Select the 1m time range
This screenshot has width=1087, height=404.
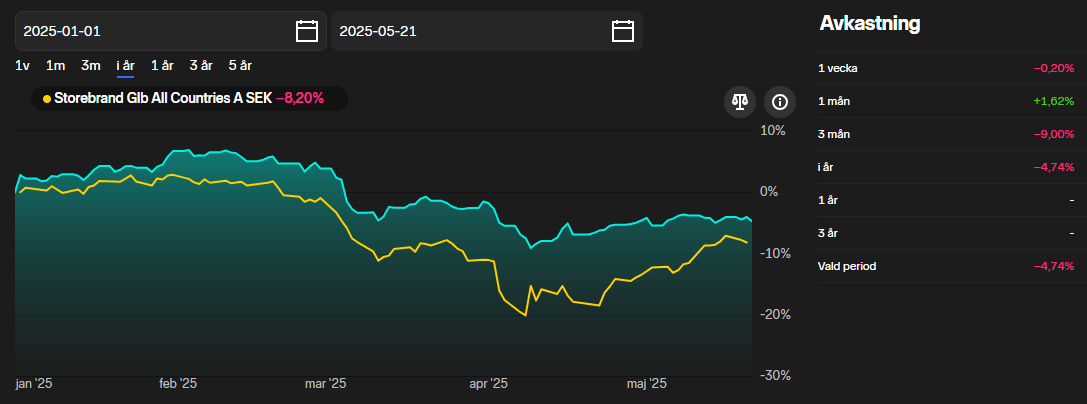[56, 65]
